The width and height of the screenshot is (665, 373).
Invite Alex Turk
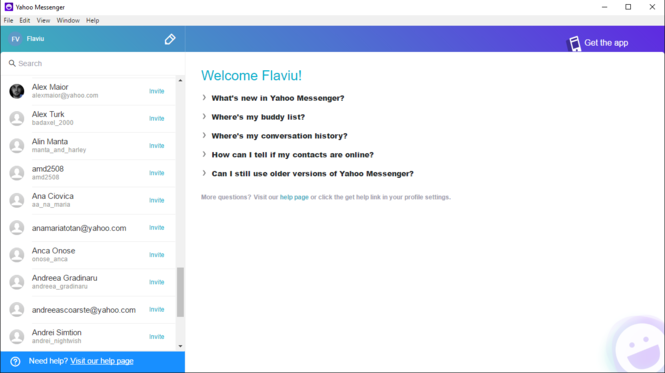tap(156, 118)
